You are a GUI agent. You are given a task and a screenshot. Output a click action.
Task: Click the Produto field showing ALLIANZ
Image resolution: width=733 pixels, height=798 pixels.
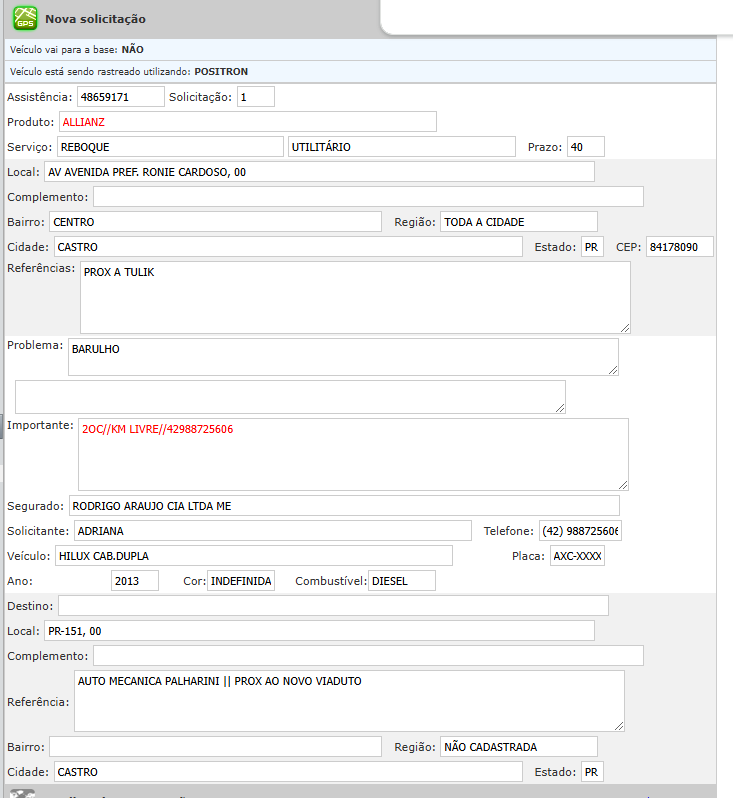click(247, 122)
